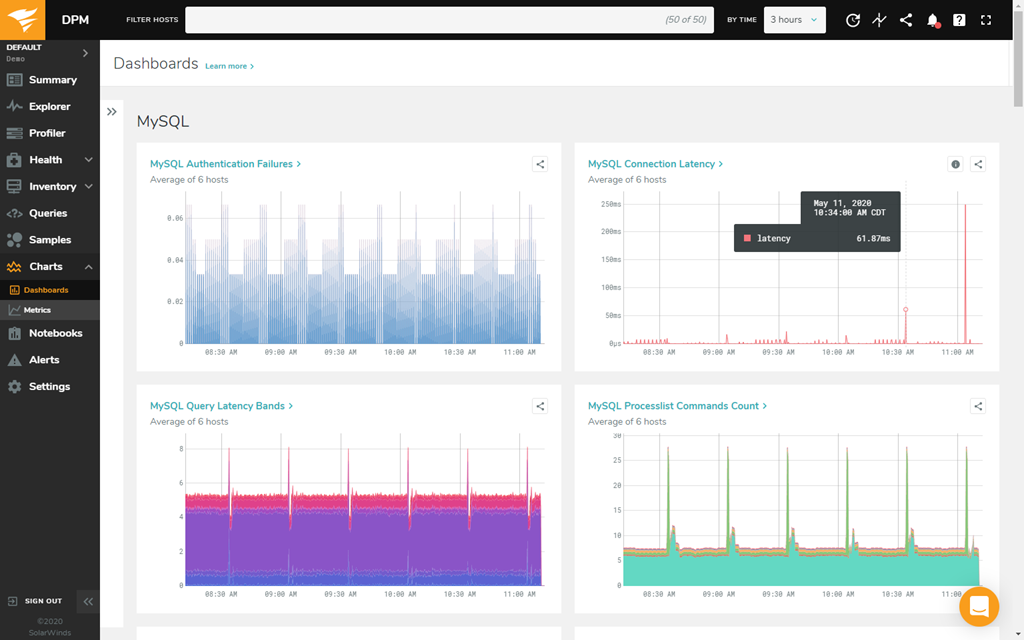Enter fullscreen mode with the expand icon
Image resolution: width=1024 pixels, height=640 pixels.
[985, 19]
